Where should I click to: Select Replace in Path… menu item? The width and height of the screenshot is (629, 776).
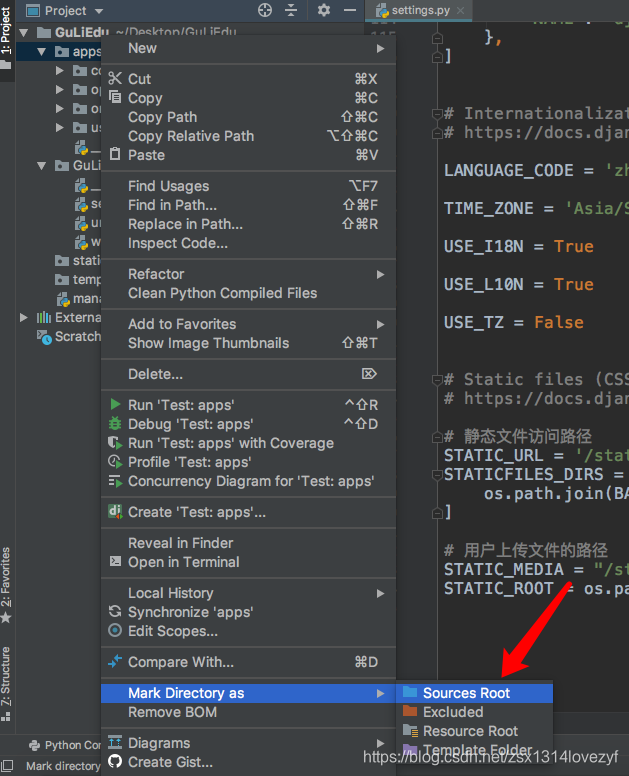pos(248,224)
